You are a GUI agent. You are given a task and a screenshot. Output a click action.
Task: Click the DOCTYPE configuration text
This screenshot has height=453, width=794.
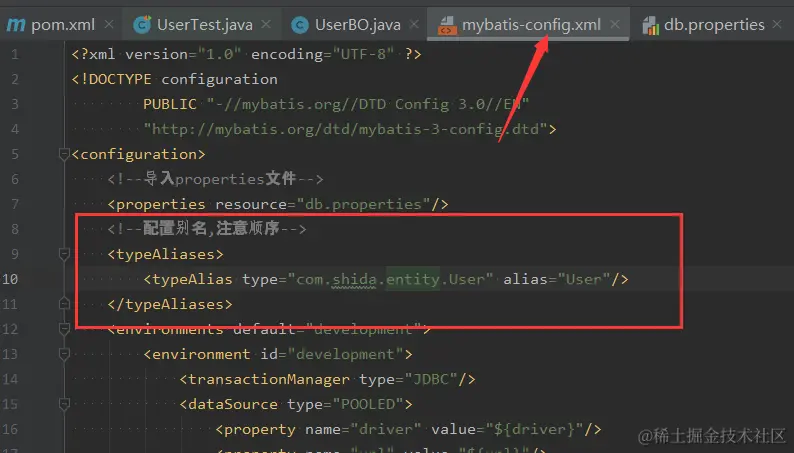pyautogui.click(x=174, y=79)
